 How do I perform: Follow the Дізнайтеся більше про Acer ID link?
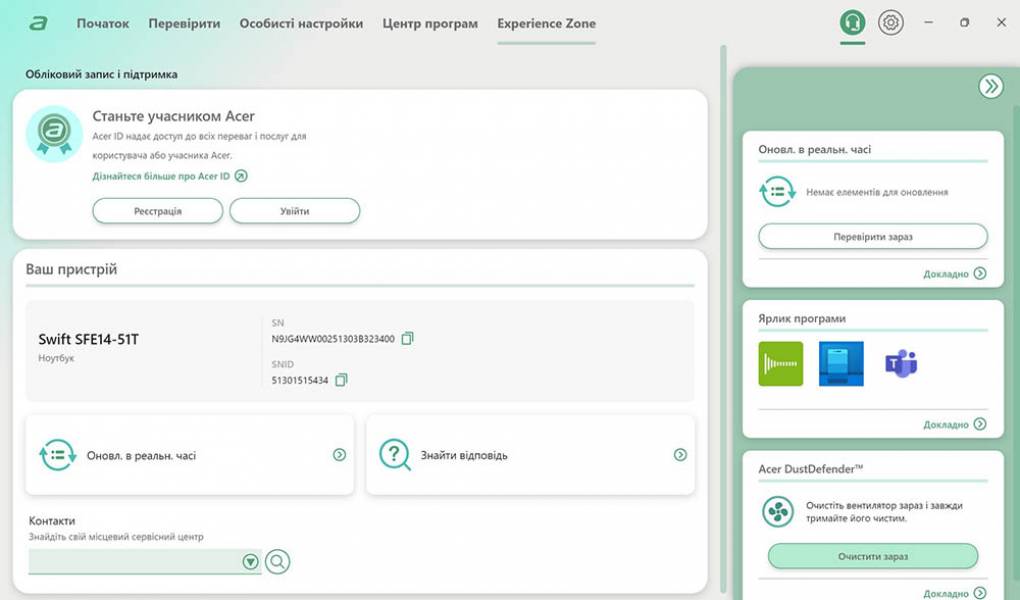tap(162, 176)
